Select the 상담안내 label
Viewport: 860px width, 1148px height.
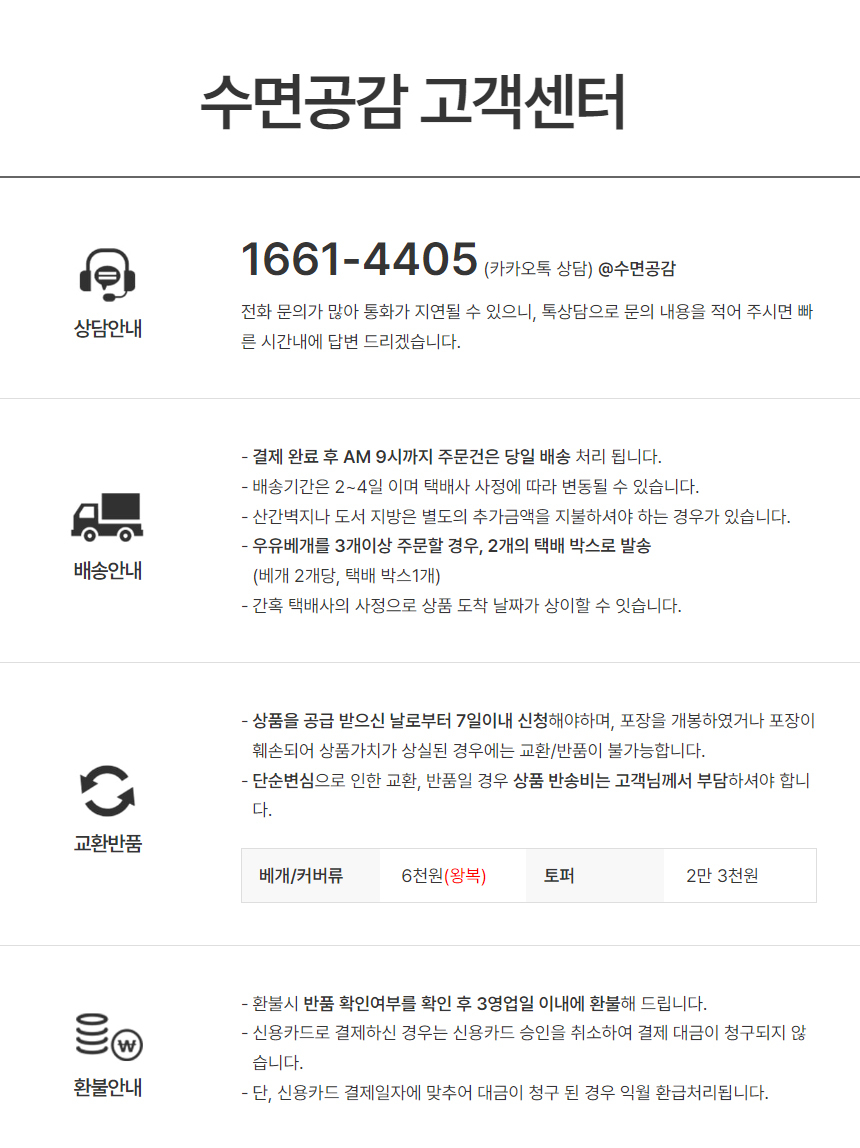click(107, 328)
